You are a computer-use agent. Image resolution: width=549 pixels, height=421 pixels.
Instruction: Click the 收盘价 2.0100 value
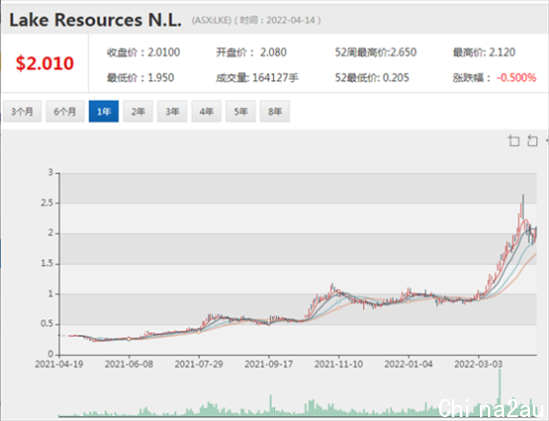pos(144,52)
